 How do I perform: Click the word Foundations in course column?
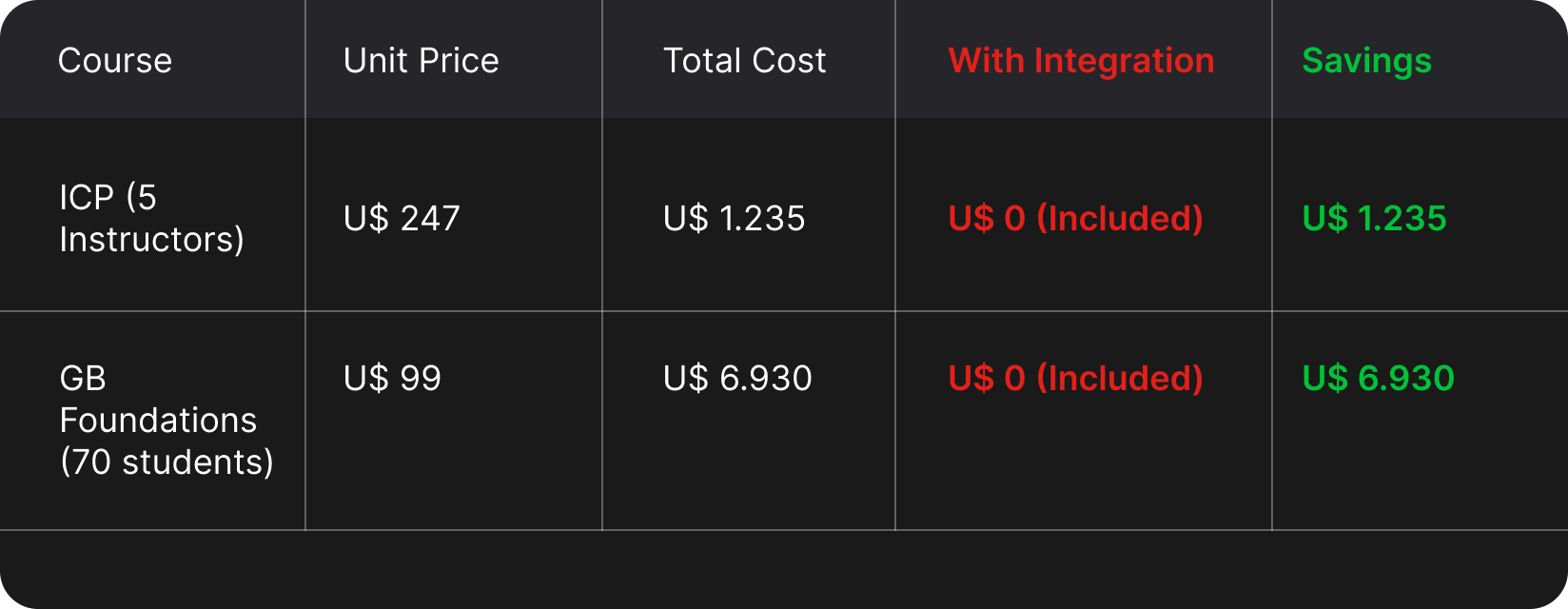click(x=158, y=421)
